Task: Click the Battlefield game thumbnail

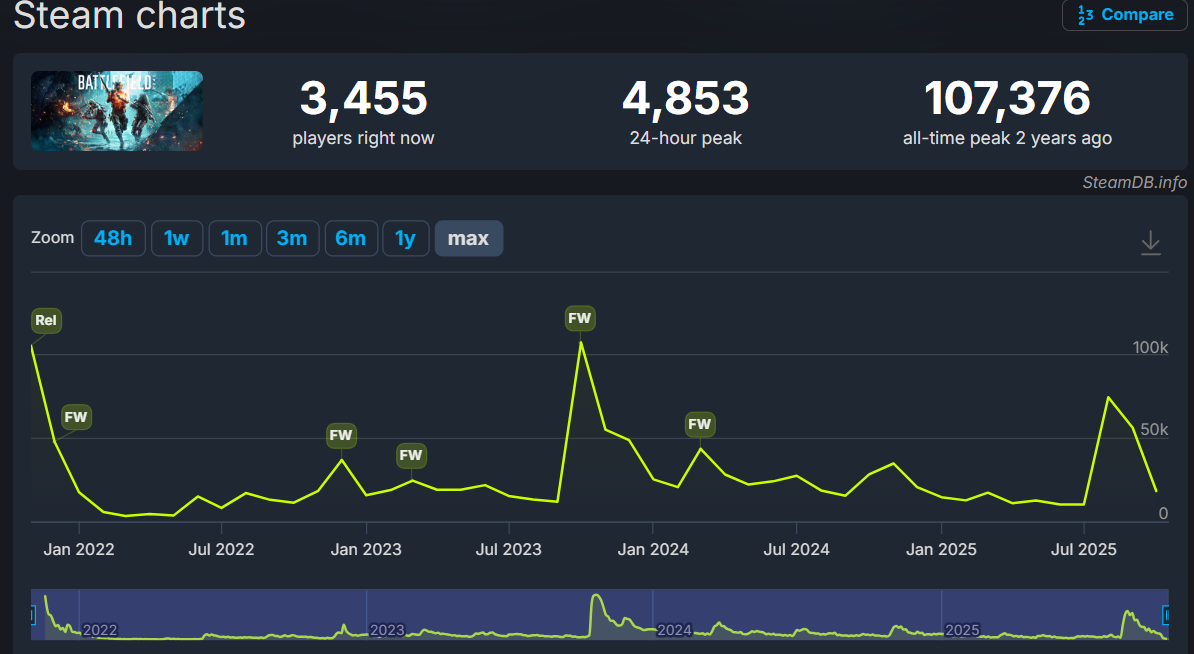Action: coord(117,111)
